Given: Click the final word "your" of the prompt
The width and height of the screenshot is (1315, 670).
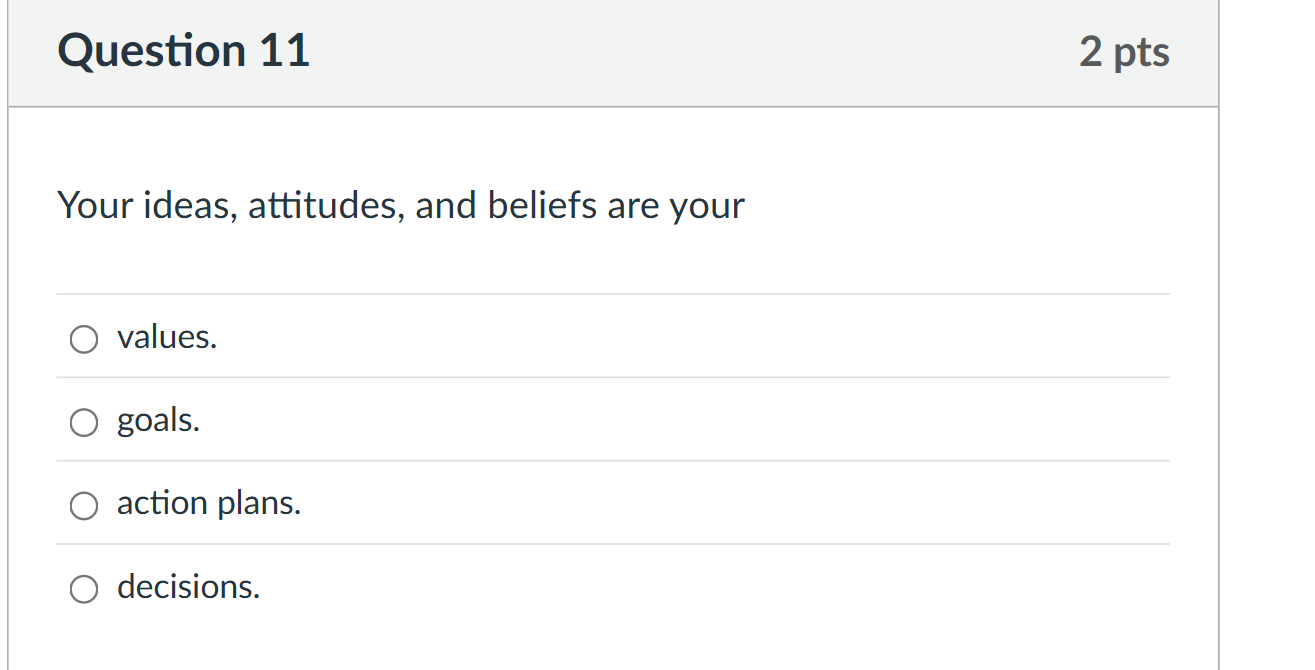Looking at the screenshot, I should [x=708, y=206].
